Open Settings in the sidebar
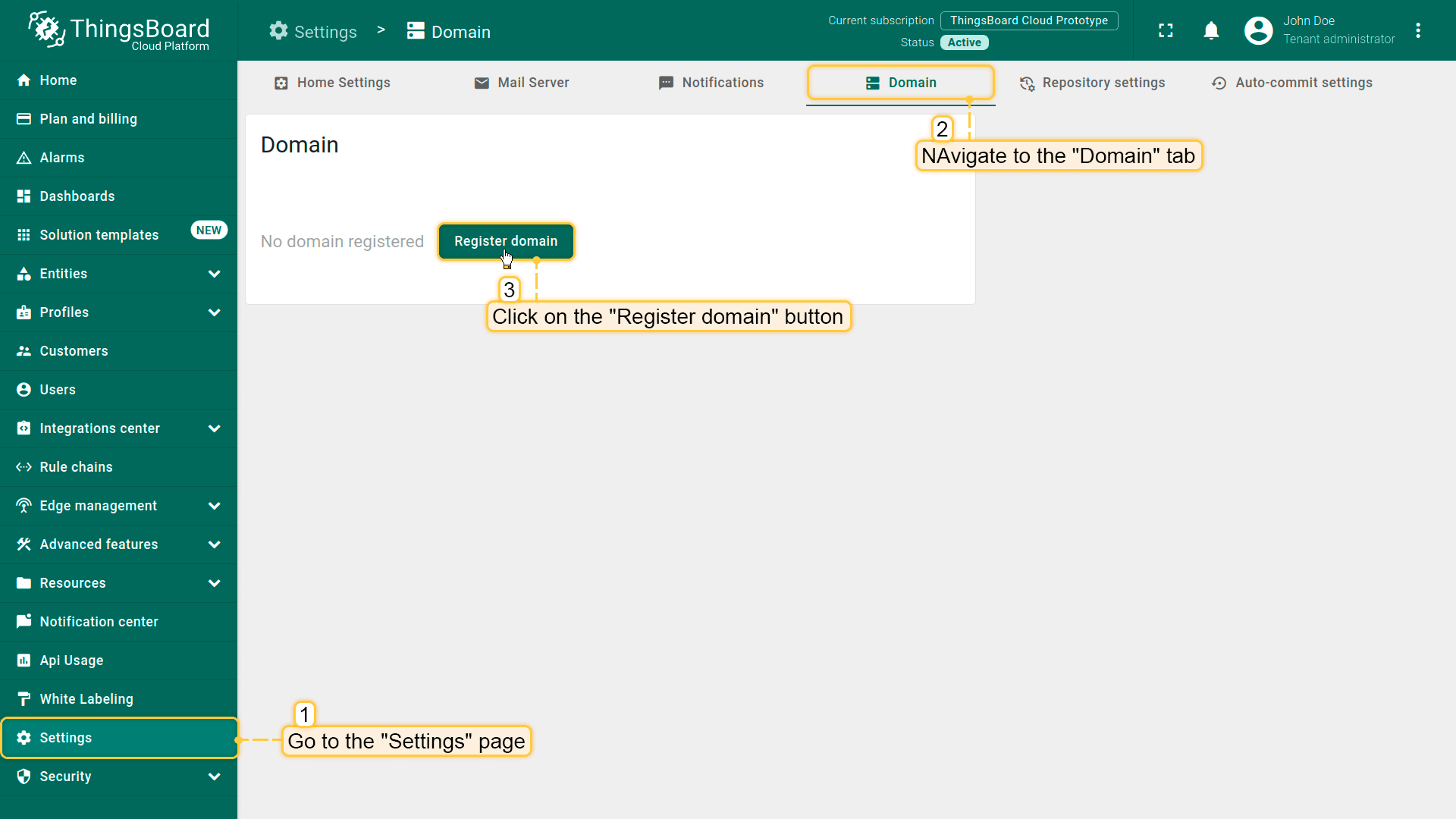Image resolution: width=1456 pixels, height=819 pixels. tap(119, 738)
